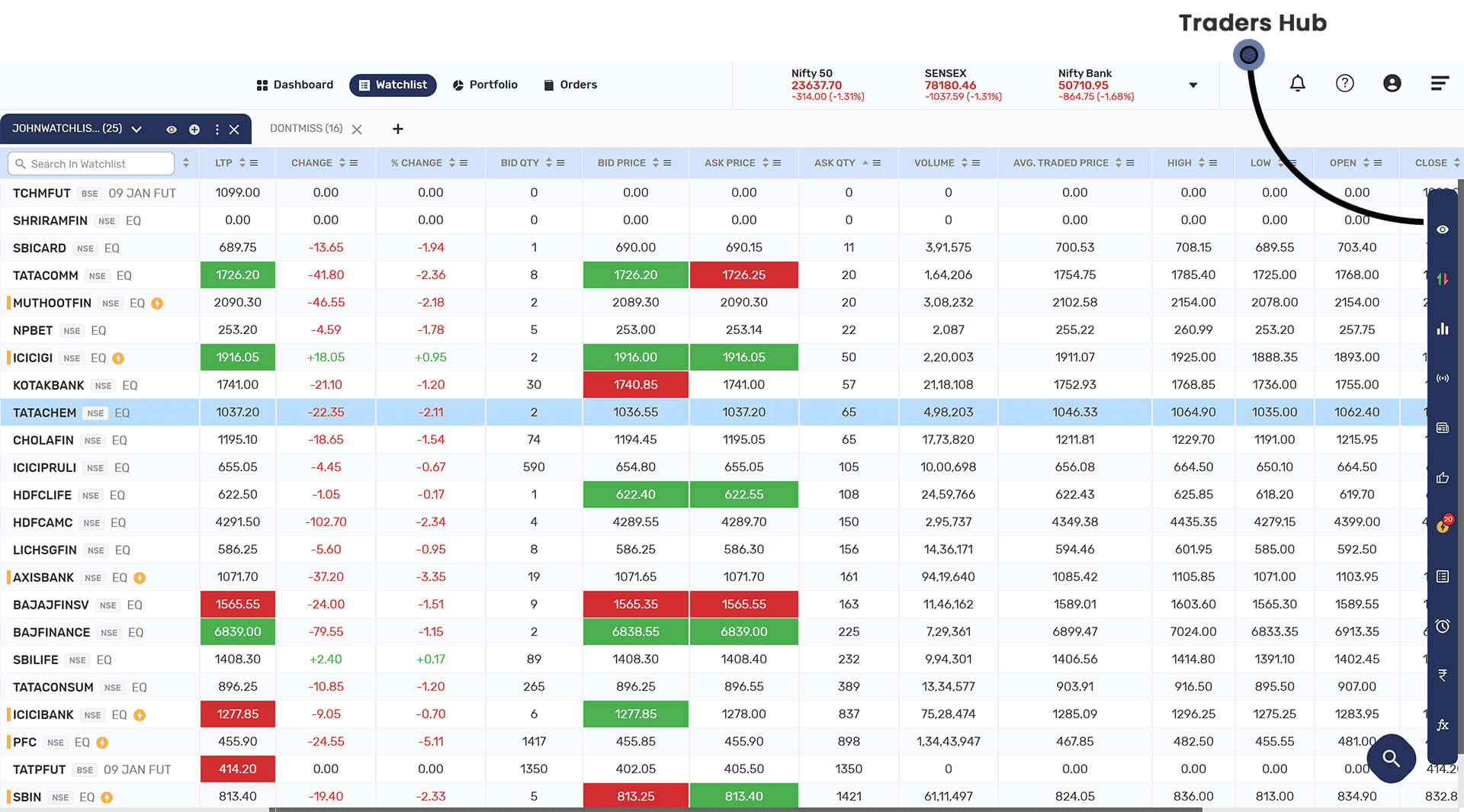Sort by the BID PRICE column arrows
1464x812 pixels.
(x=656, y=163)
